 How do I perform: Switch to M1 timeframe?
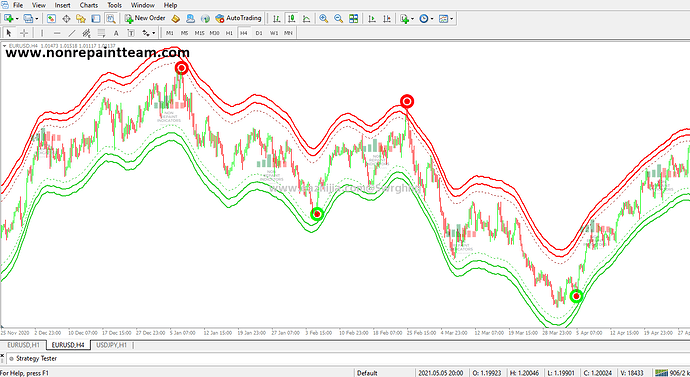point(170,33)
